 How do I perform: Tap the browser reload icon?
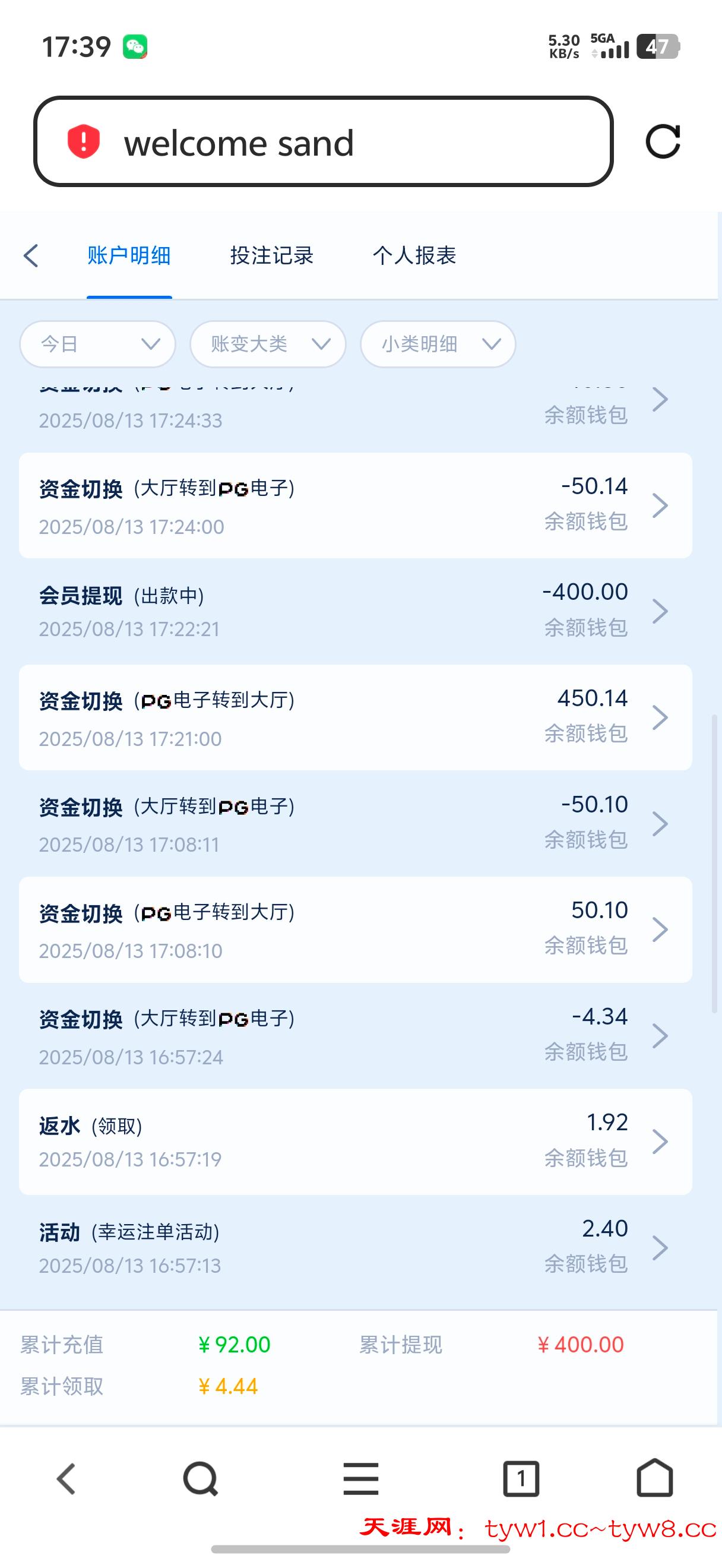pos(663,142)
